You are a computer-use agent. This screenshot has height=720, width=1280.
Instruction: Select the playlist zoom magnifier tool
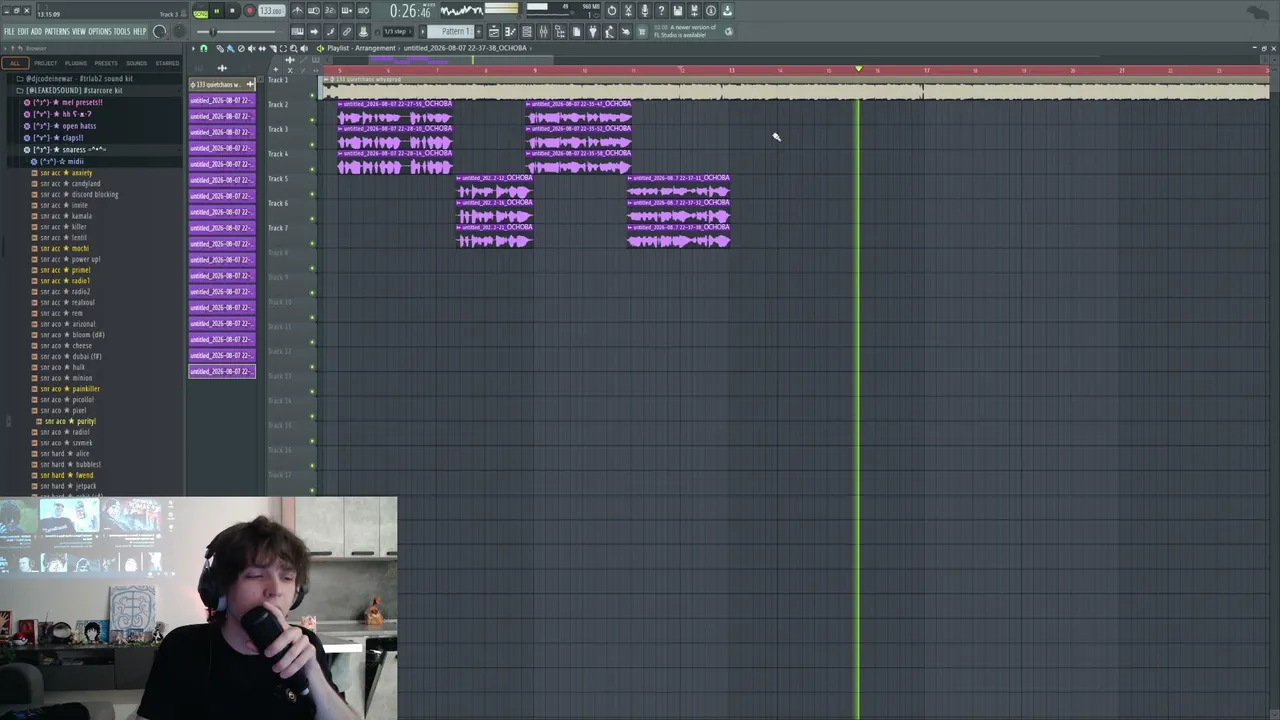pos(294,48)
